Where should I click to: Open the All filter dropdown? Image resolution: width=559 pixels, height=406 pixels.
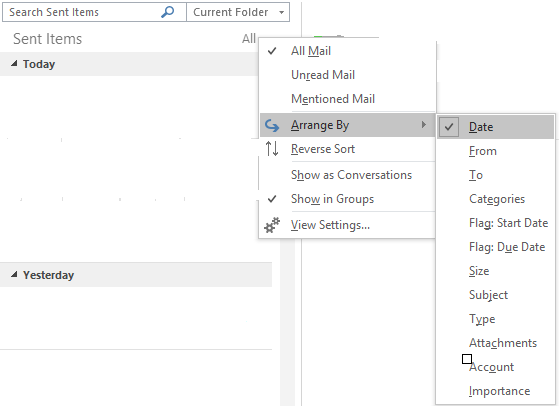[x=249, y=38]
